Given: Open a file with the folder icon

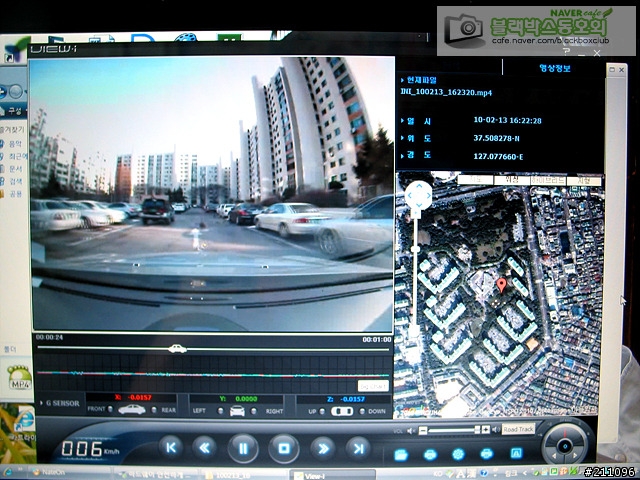Looking at the screenshot, I should (401, 454).
